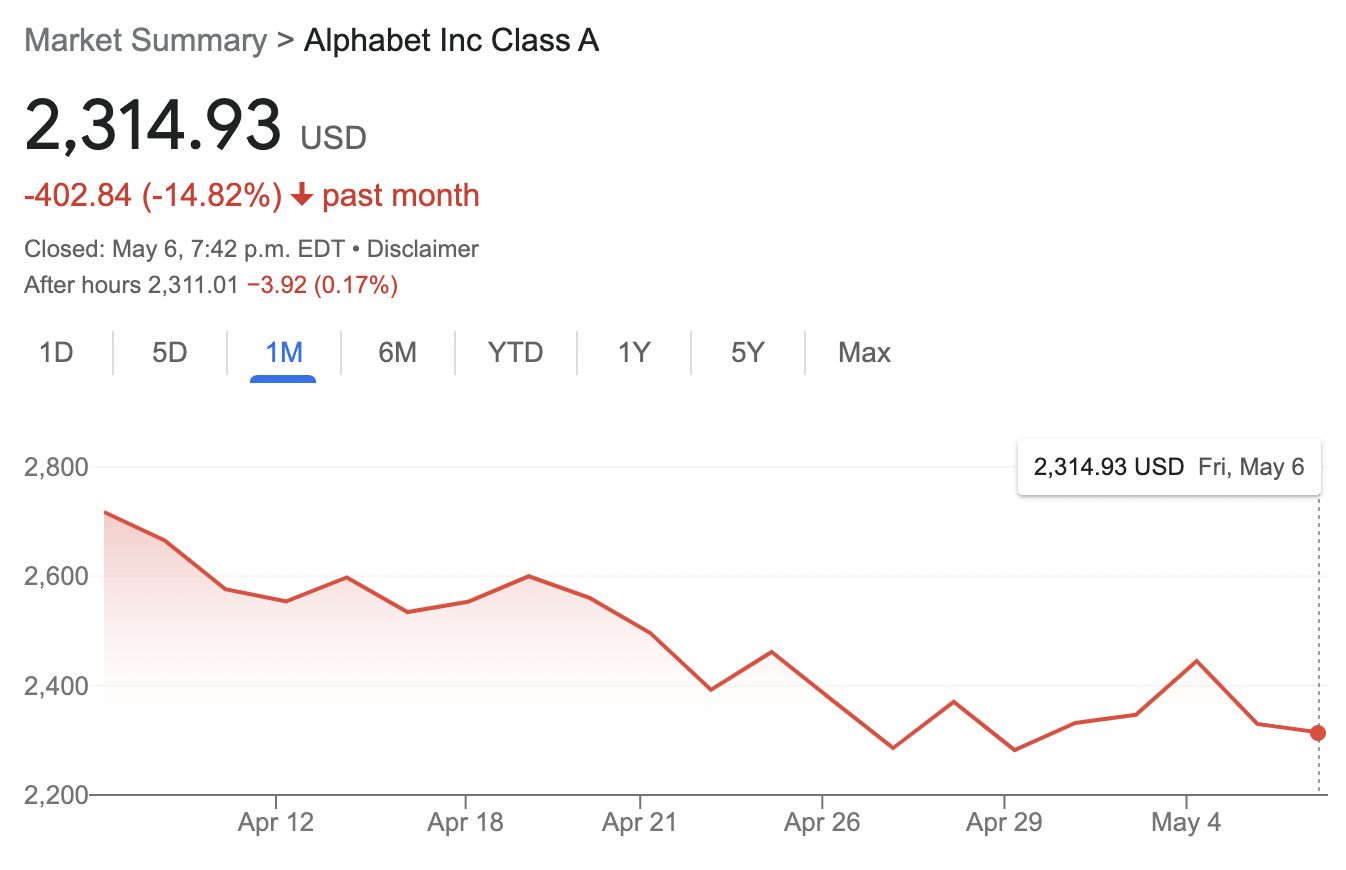Image resolution: width=1346 pixels, height=870 pixels.
Task: Switch to the 5Y range tab
Action: pyautogui.click(x=747, y=353)
